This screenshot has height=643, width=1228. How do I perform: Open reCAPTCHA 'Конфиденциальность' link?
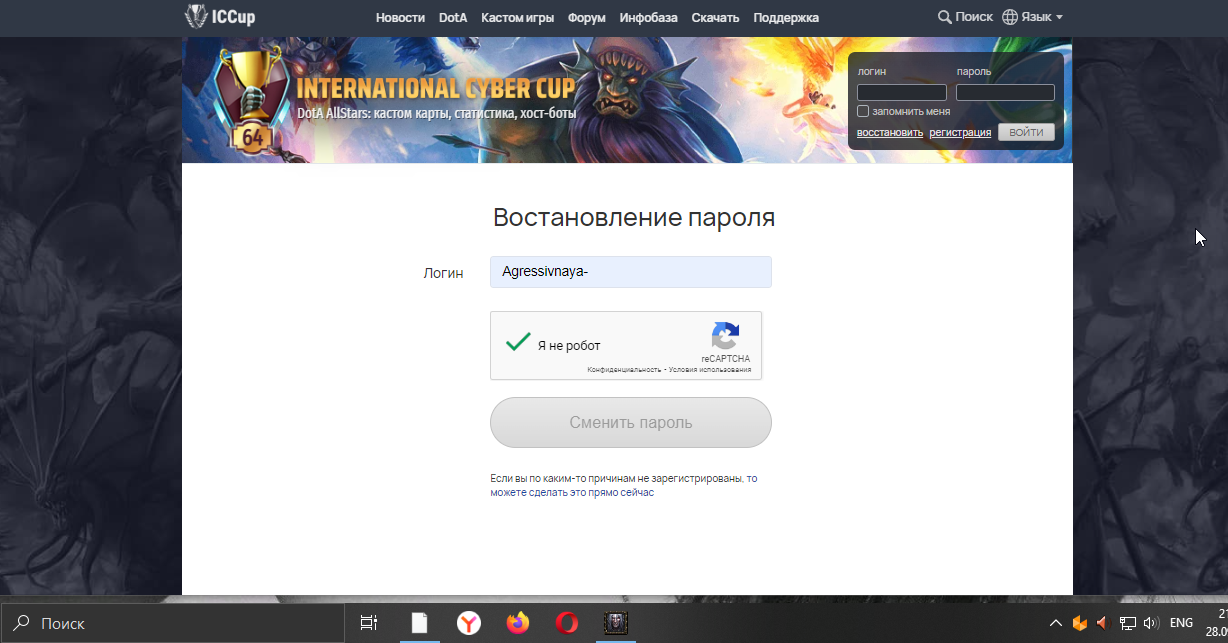[x=624, y=370]
